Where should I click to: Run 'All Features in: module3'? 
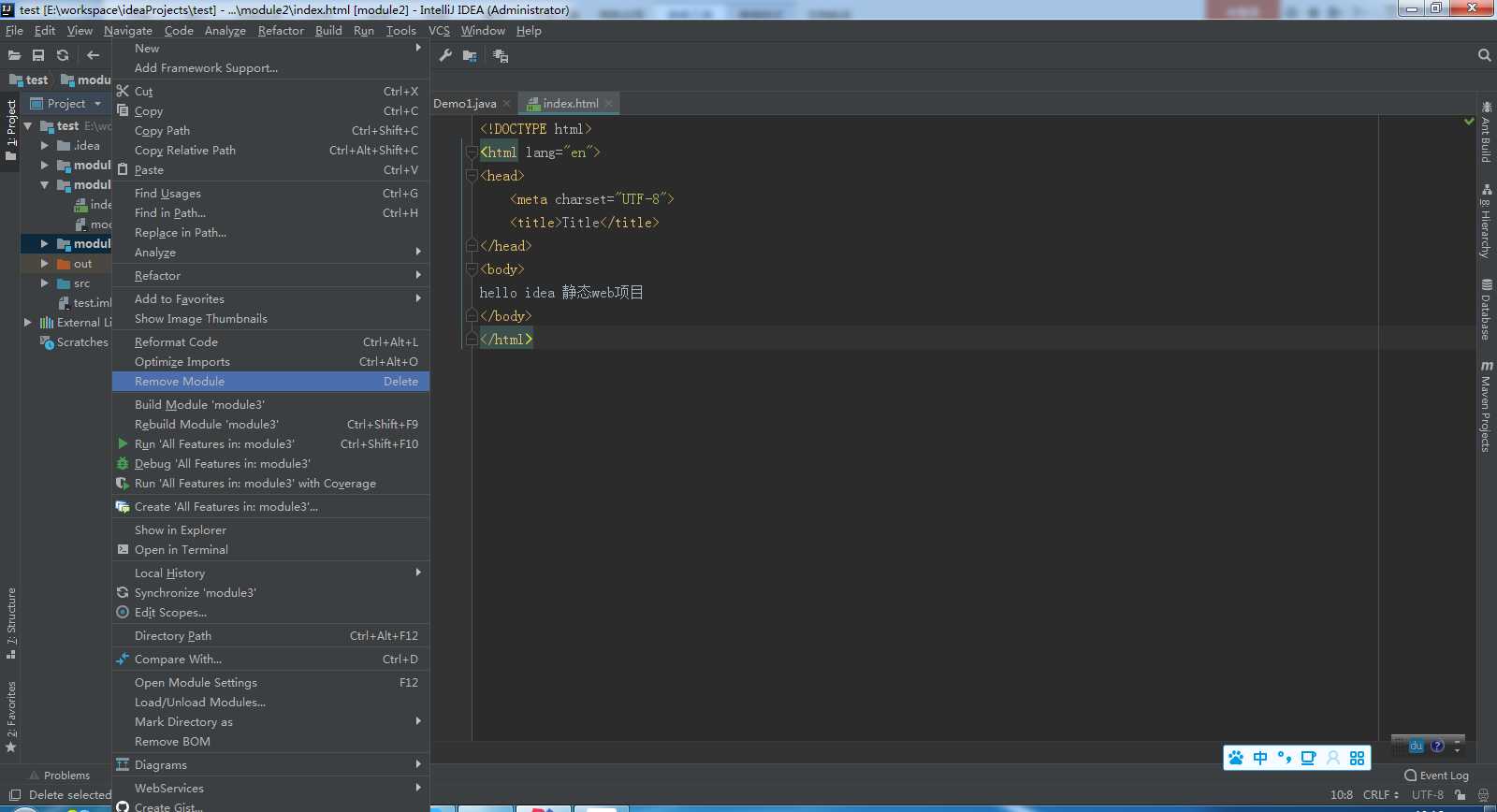click(x=270, y=444)
